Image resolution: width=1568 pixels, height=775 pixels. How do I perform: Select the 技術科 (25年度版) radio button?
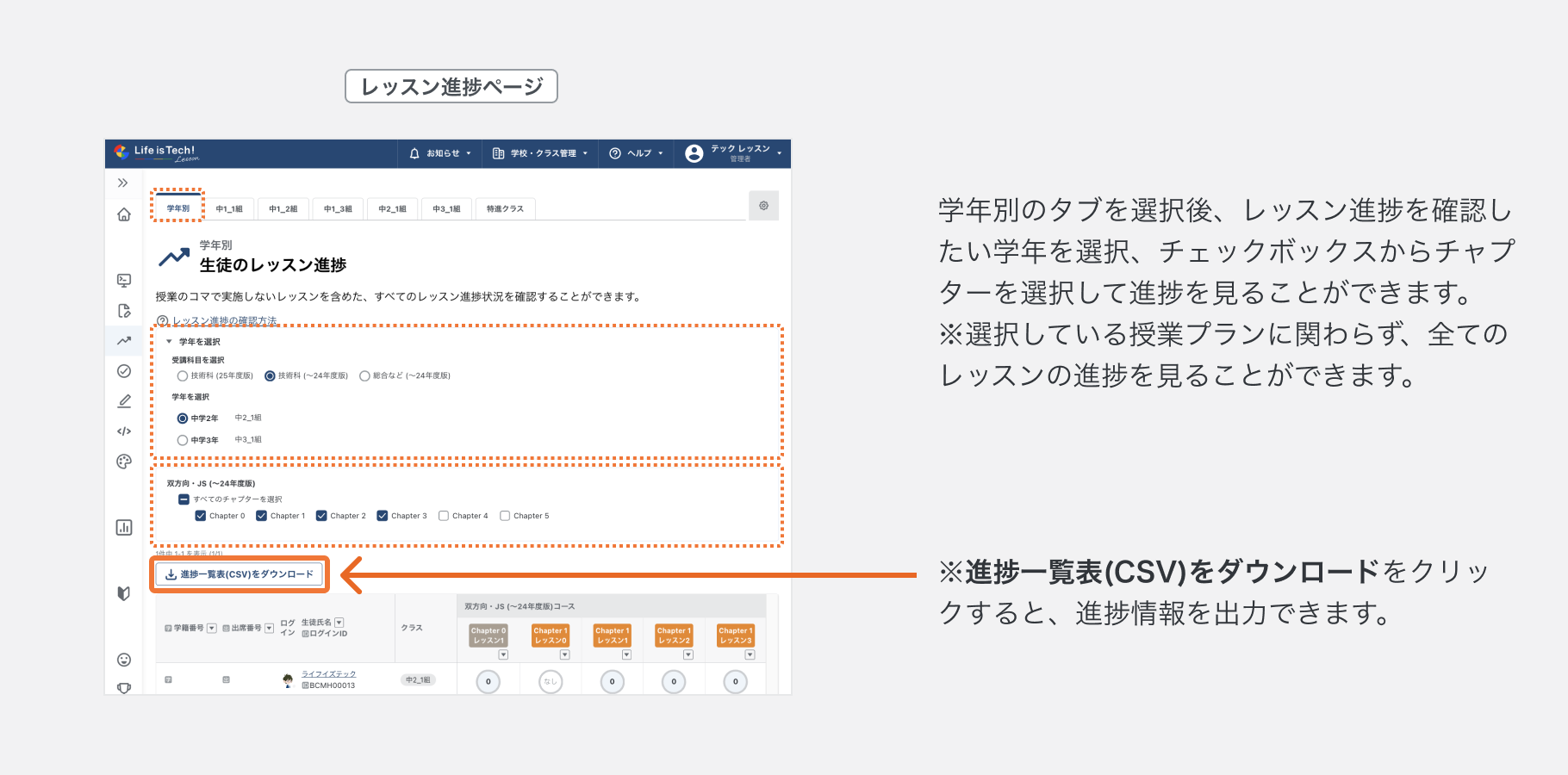182,375
